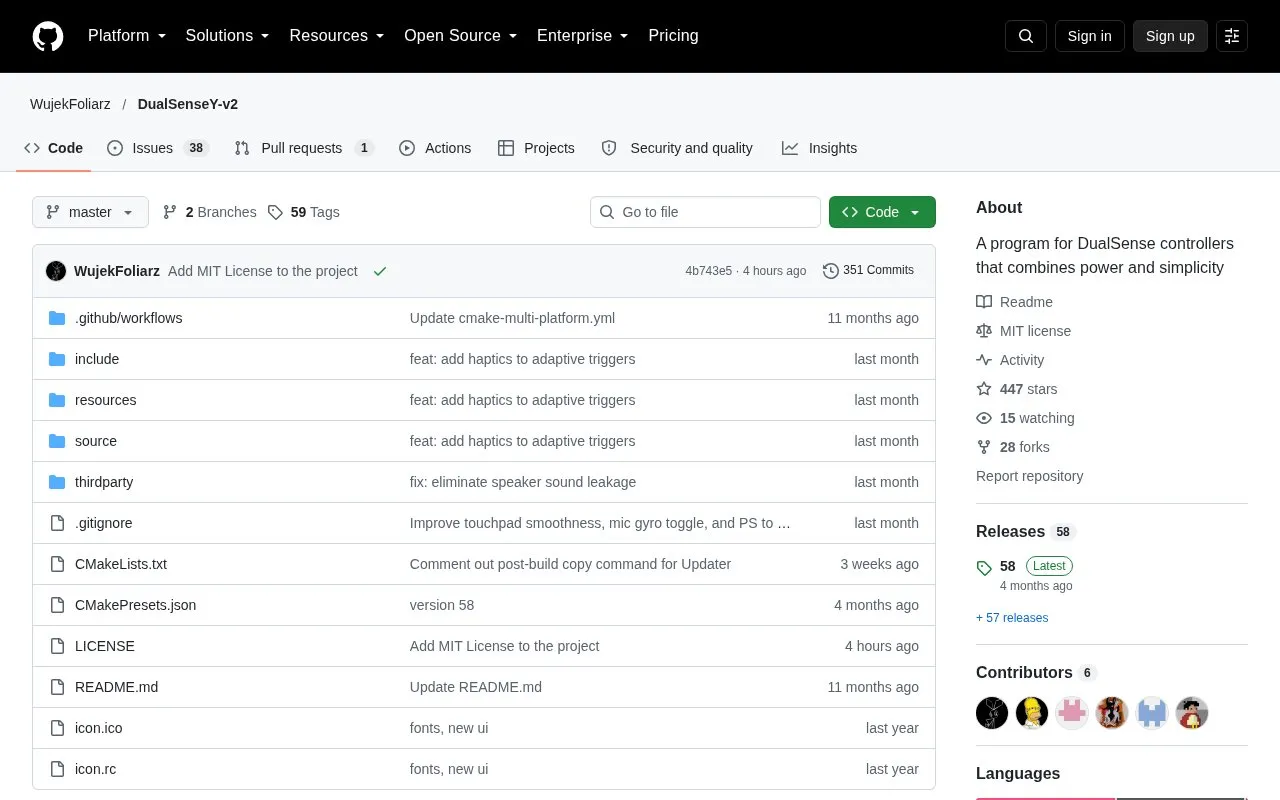1280x800 pixels.
Task: Expand the Platform menu
Action: click(127, 36)
